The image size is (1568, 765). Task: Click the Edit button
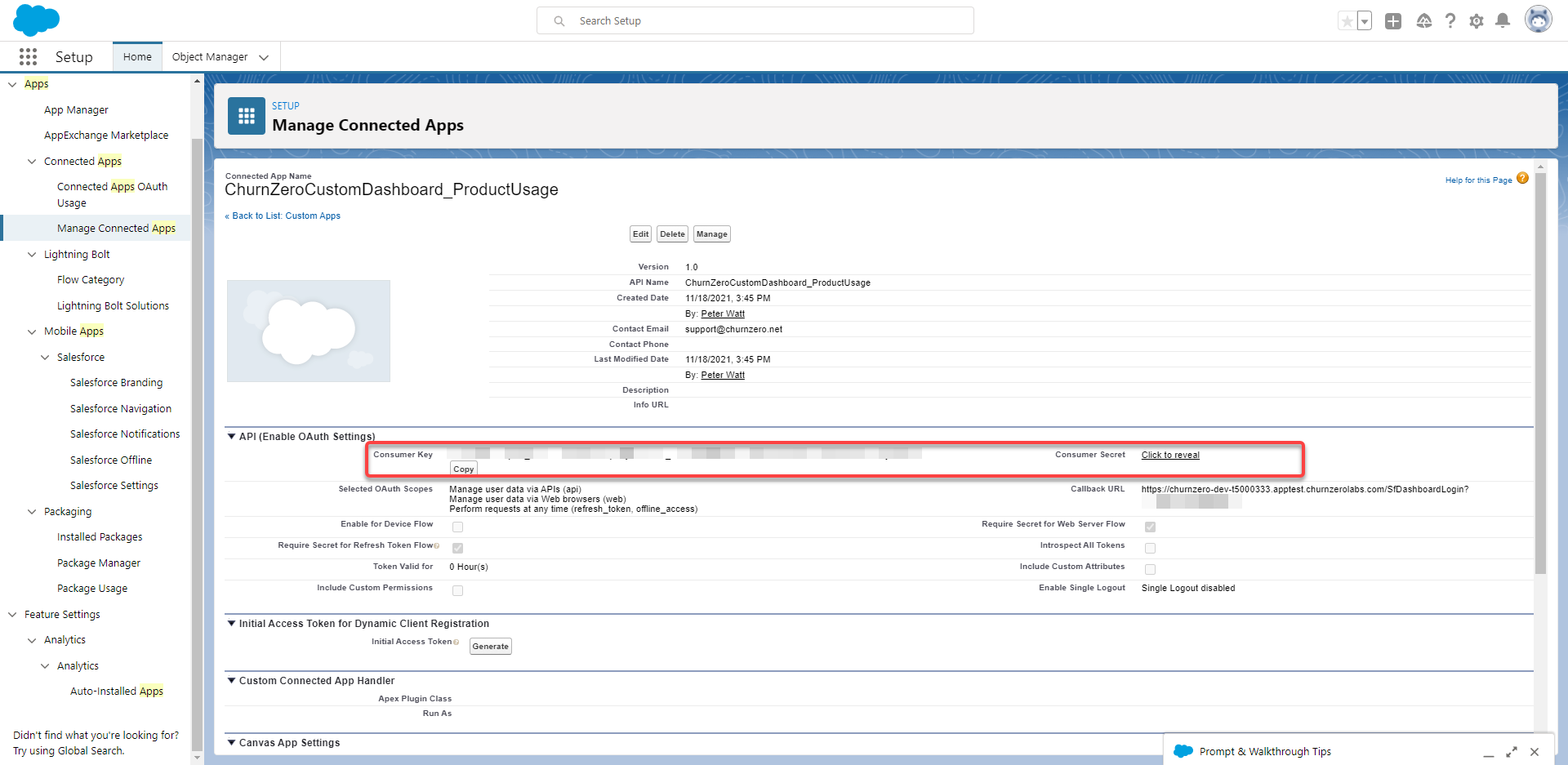pos(641,234)
